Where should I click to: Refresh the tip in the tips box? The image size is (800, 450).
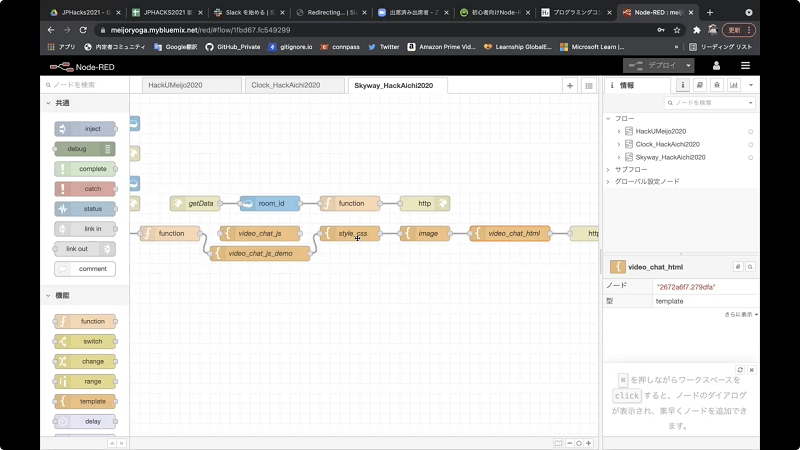point(740,369)
